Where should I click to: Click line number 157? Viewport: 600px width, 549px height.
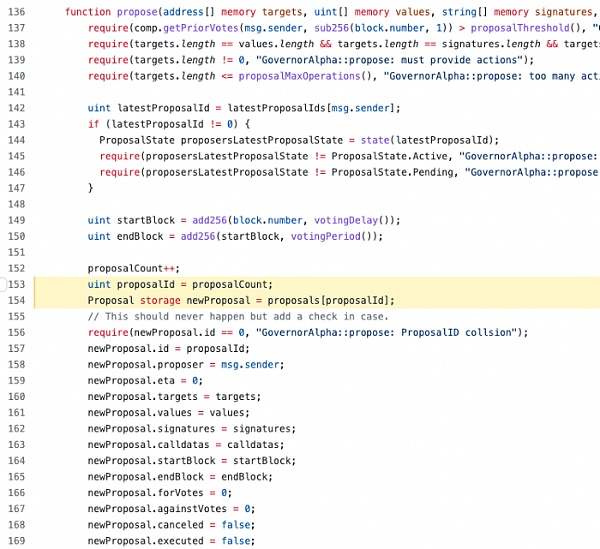(x=16, y=349)
